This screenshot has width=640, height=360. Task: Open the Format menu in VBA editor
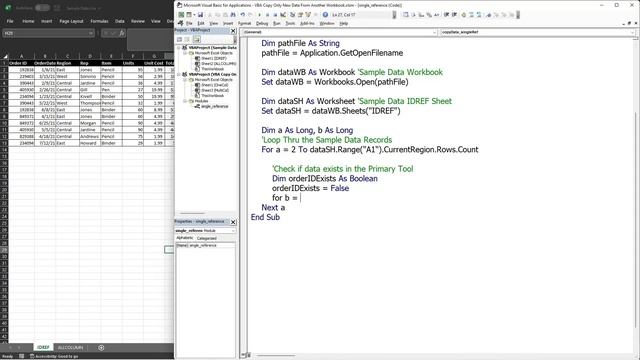(x=244, y=23)
